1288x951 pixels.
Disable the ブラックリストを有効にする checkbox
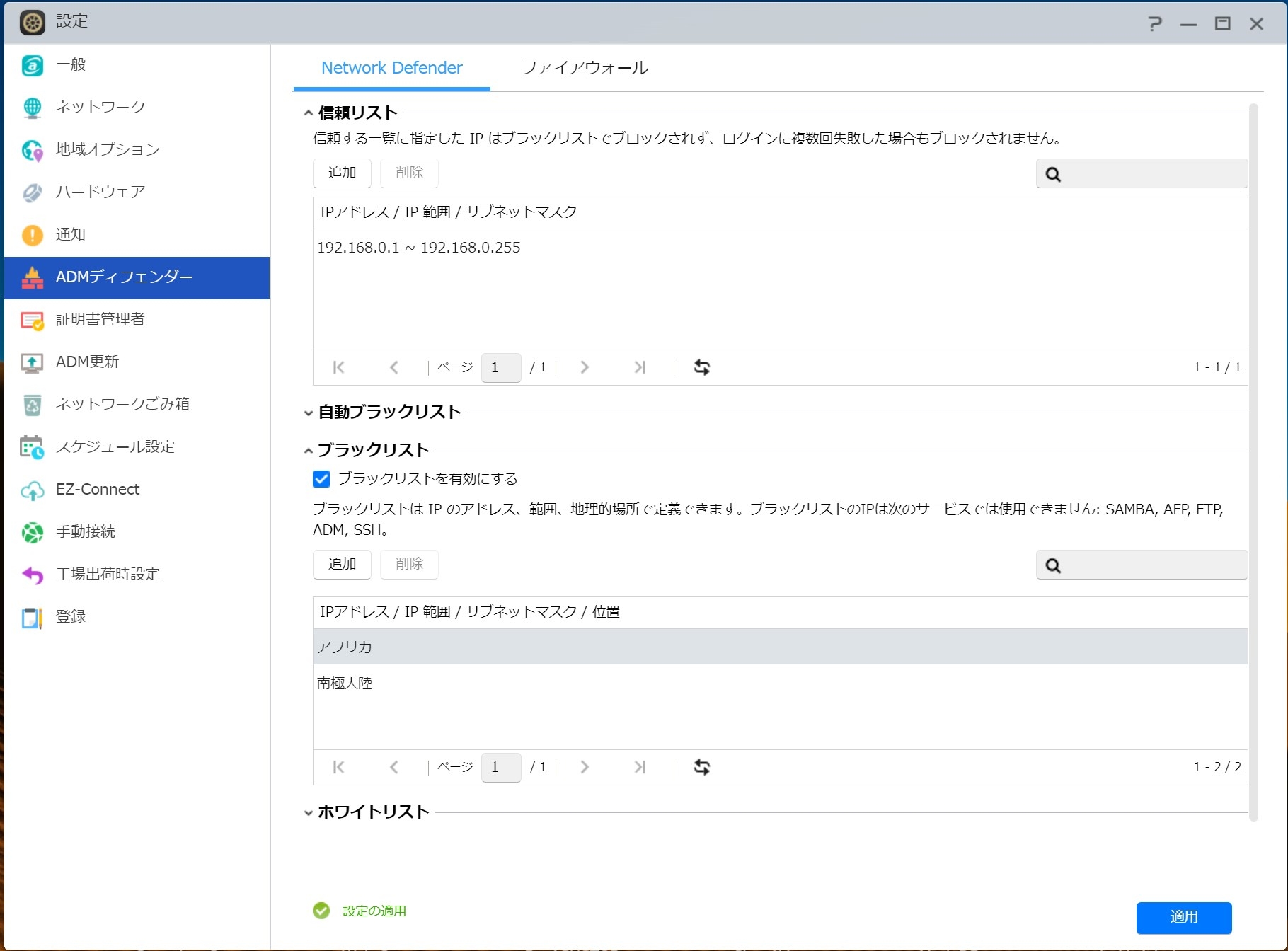[321, 479]
